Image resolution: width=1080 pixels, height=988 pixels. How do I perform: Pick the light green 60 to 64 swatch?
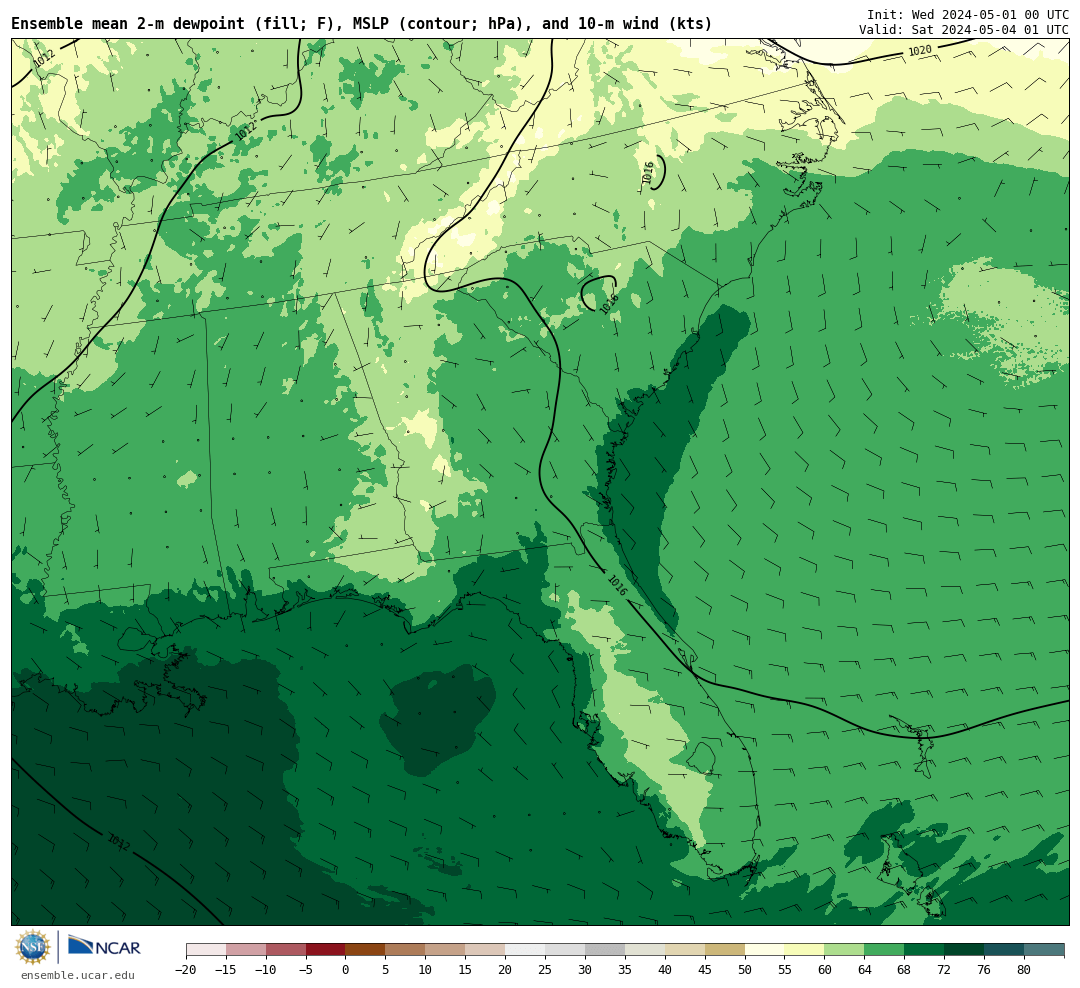(845, 950)
